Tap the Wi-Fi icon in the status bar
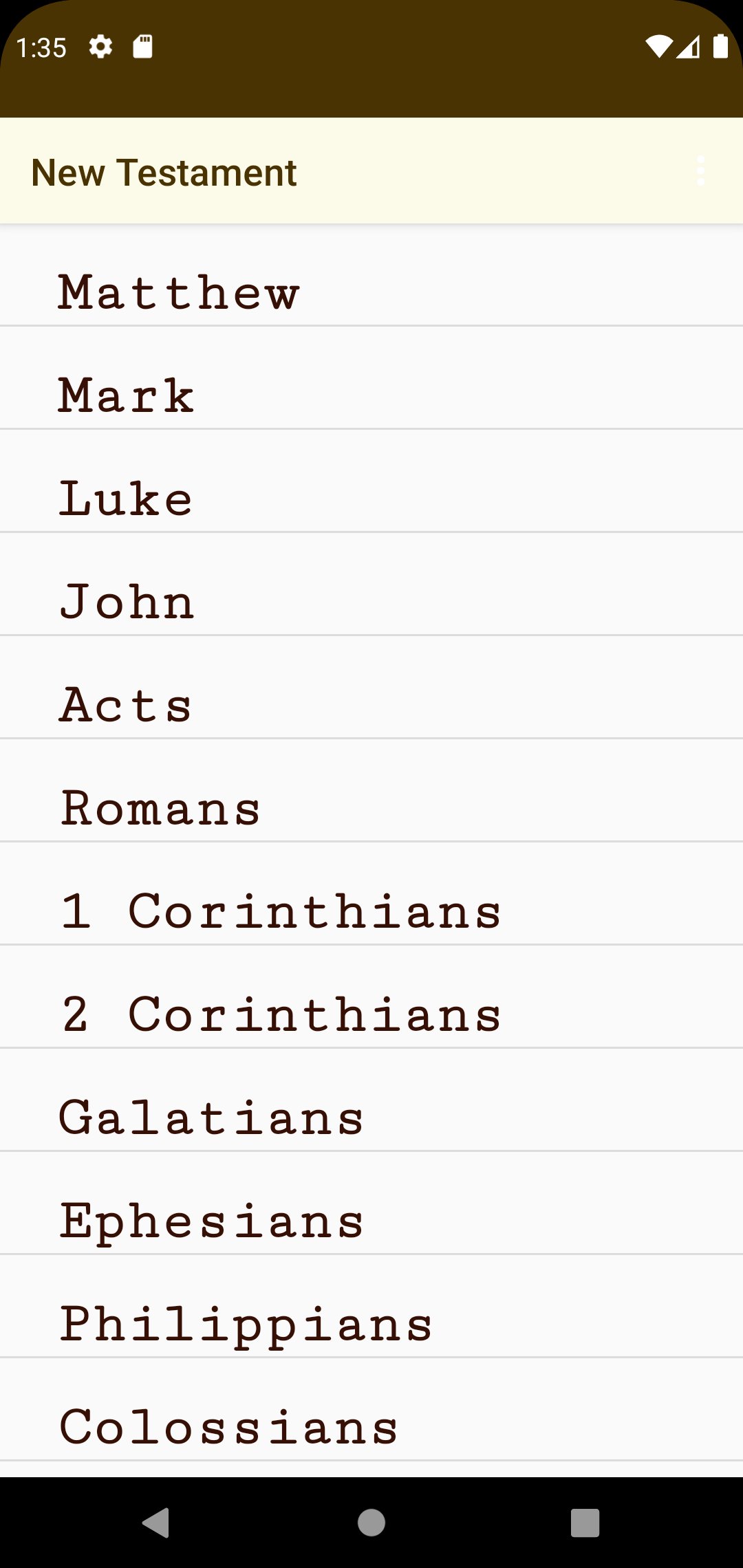This screenshot has height=1568, width=743. 658,47
